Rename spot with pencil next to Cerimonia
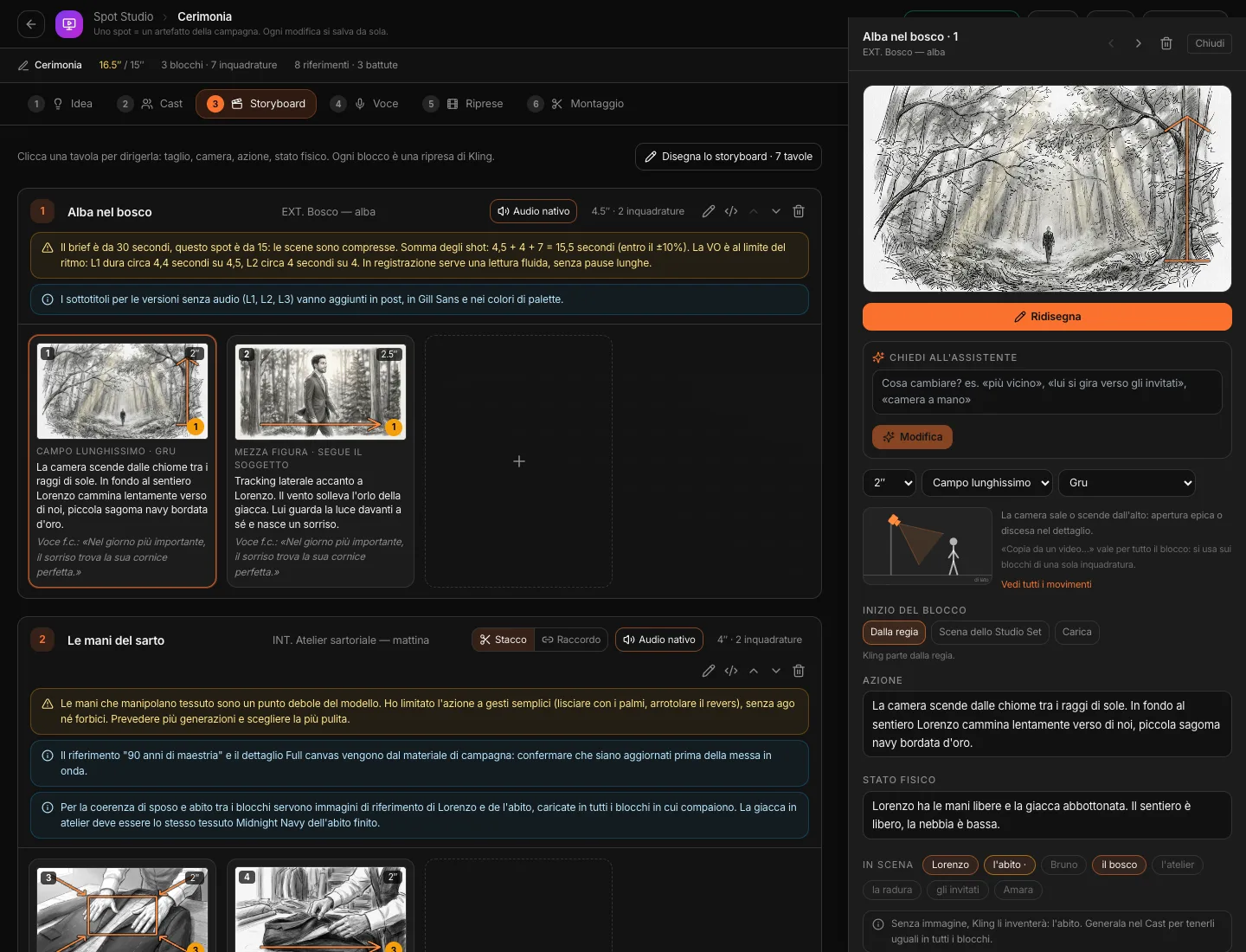Viewport: 1246px width, 952px height. tap(23, 66)
